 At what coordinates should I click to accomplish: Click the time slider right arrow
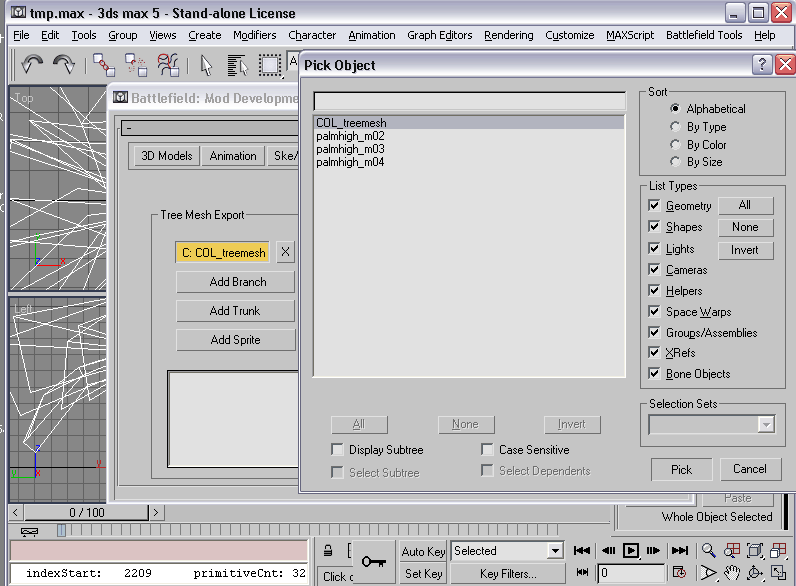point(156,512)
